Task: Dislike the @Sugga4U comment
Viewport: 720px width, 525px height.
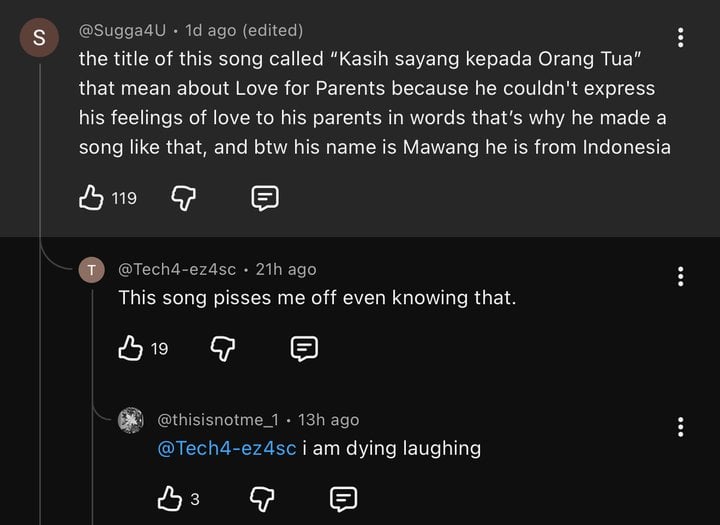Action: tap(183, 198)
